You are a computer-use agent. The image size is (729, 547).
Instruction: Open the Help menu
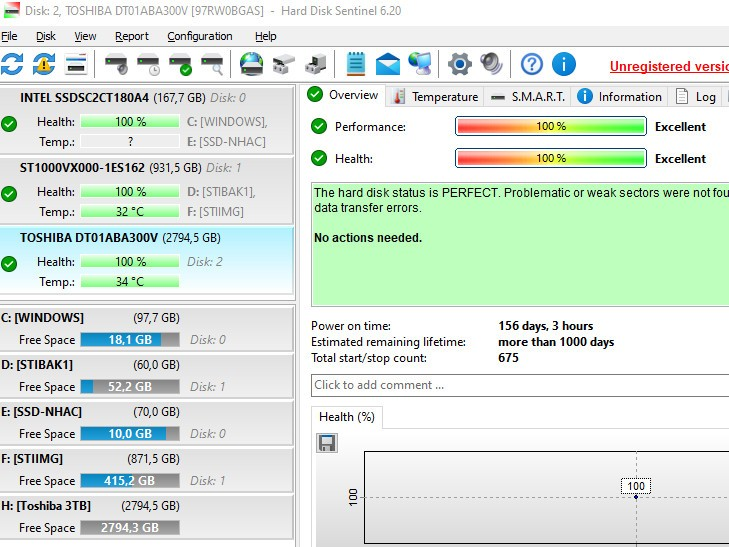pos(265,36)
